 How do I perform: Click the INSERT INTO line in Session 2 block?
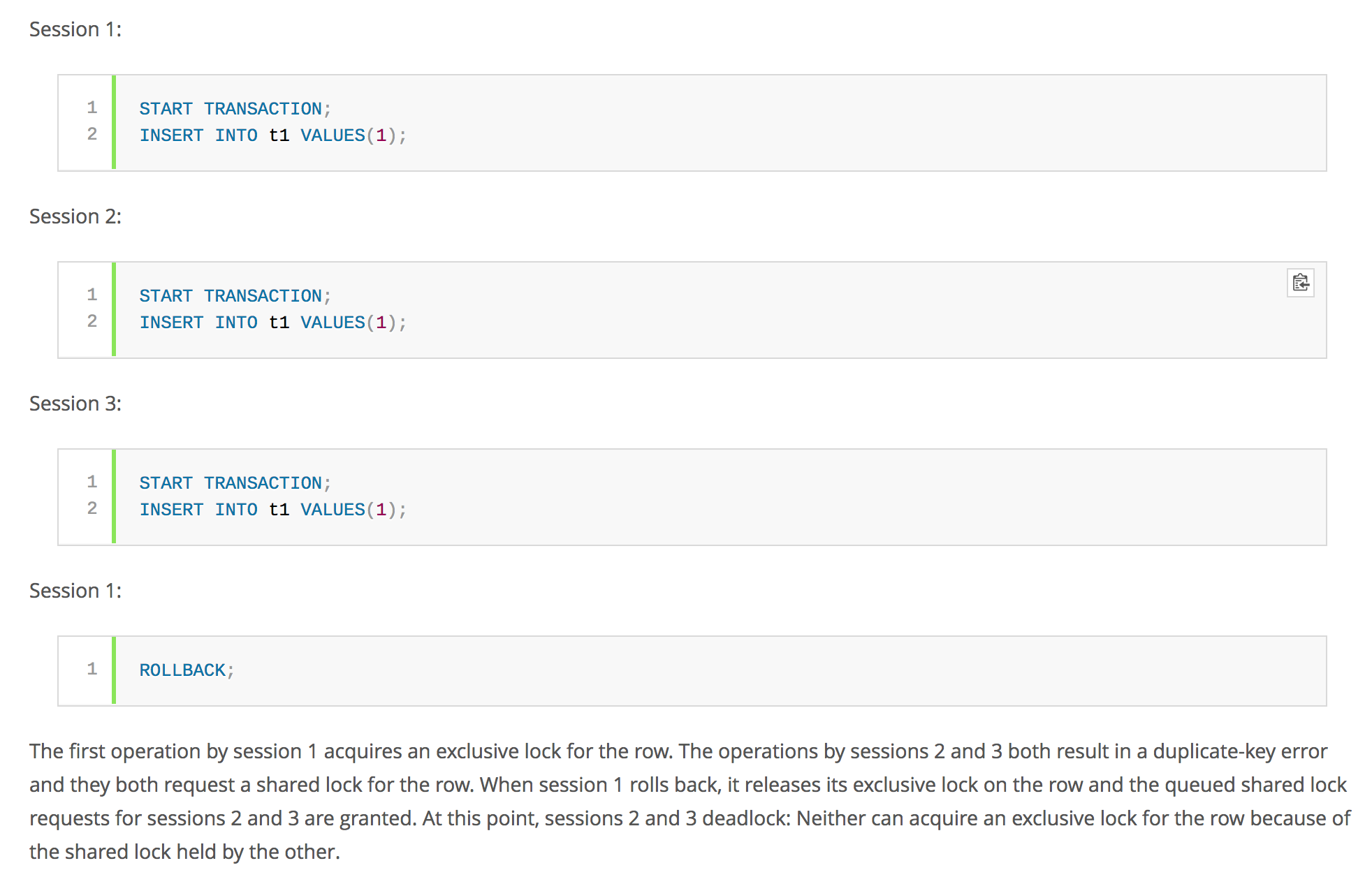(272, 323)
